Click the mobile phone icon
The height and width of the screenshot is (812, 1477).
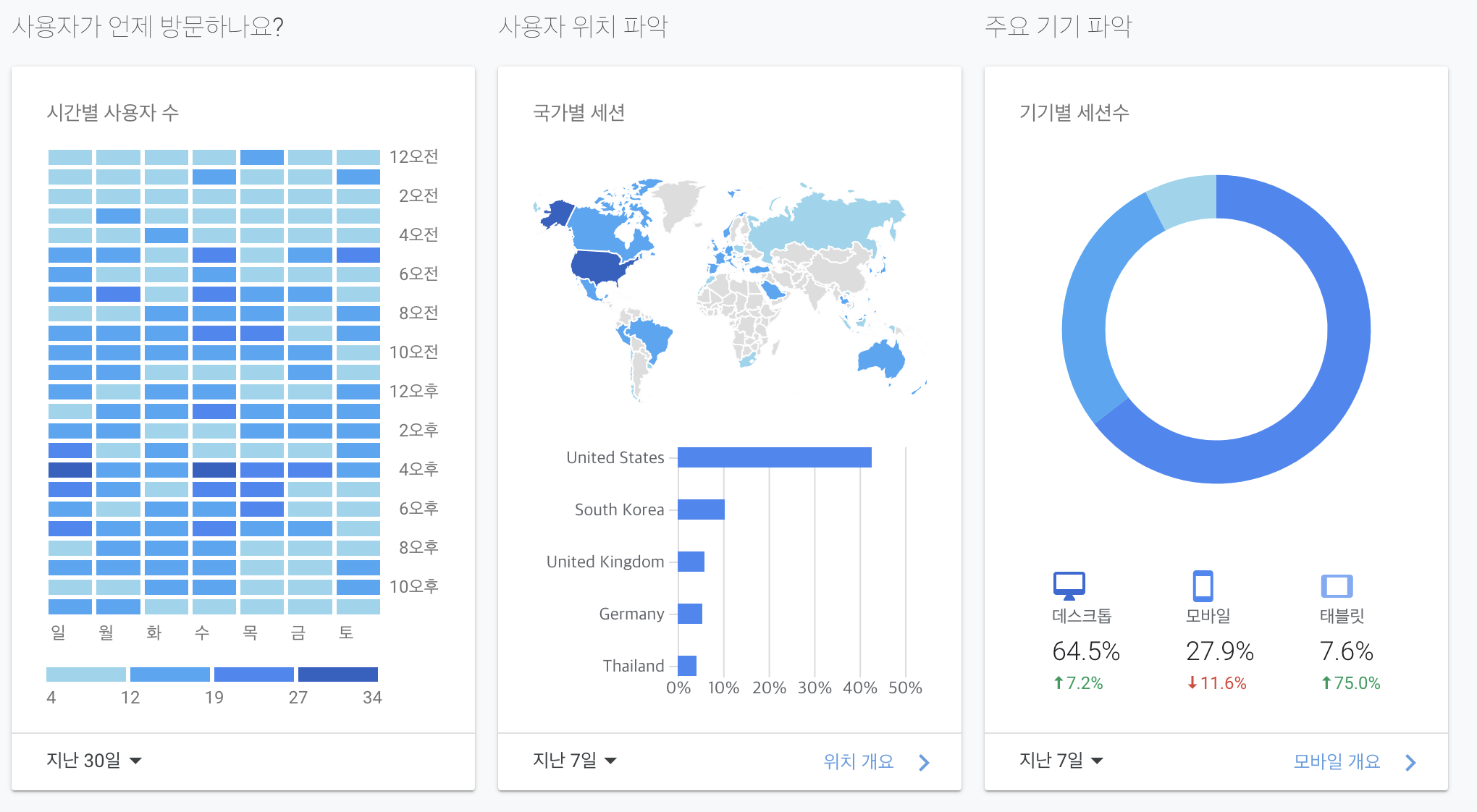click(x=1203, y=585)
